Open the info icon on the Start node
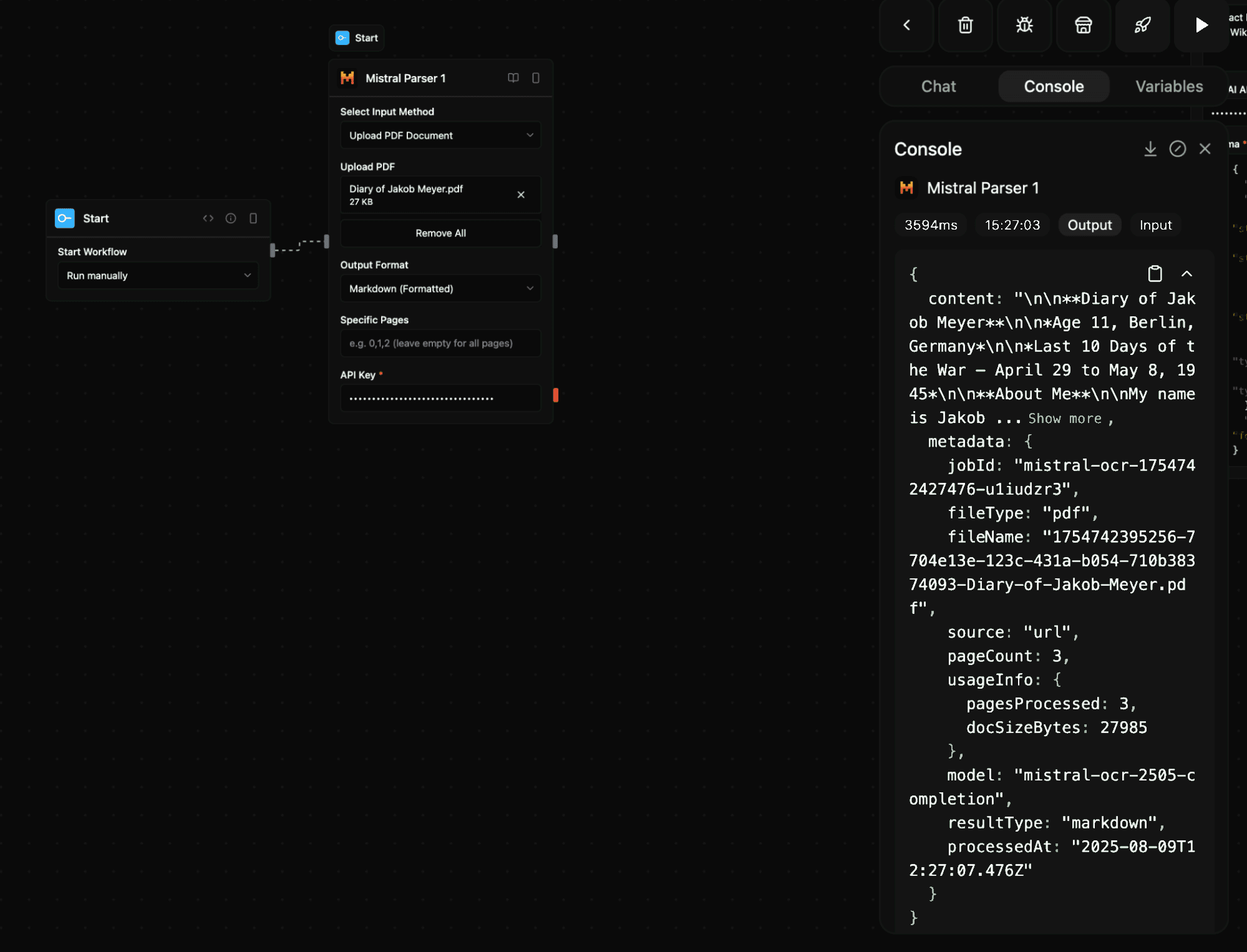This screenshot has width=1247, height=952. [231, 218]
